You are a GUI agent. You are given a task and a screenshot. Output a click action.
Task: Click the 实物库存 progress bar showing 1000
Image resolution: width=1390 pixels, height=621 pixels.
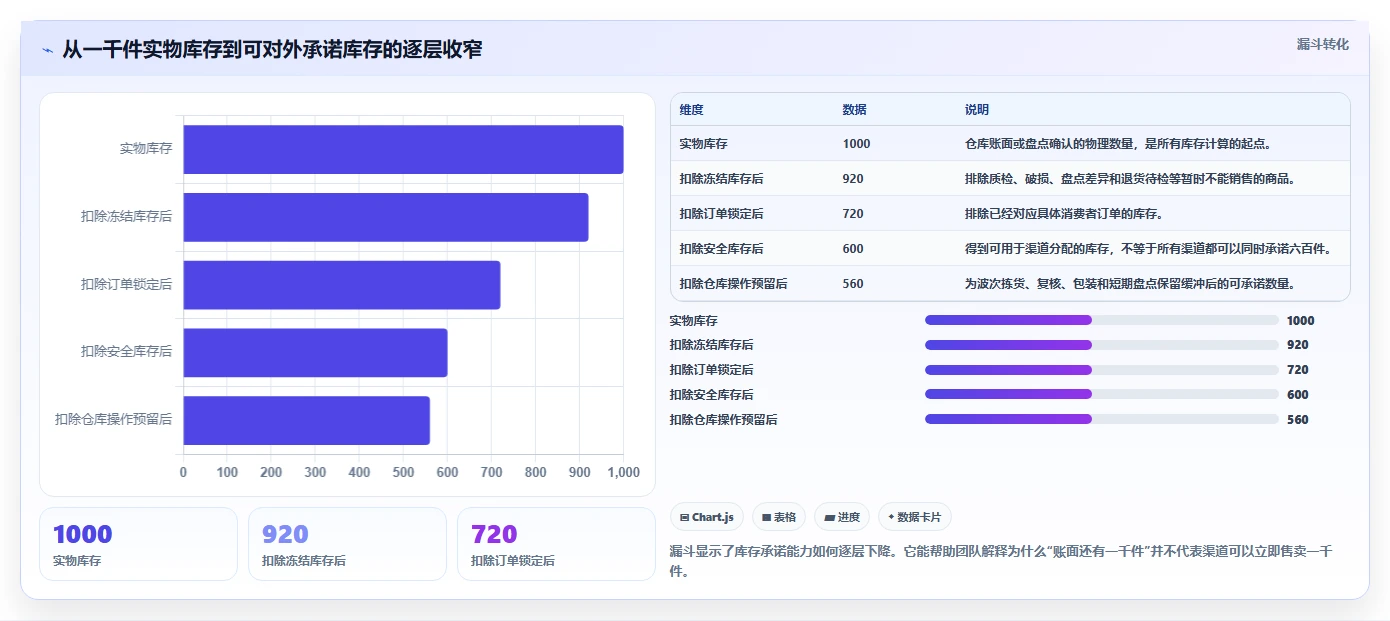[x=1102, y=320]
